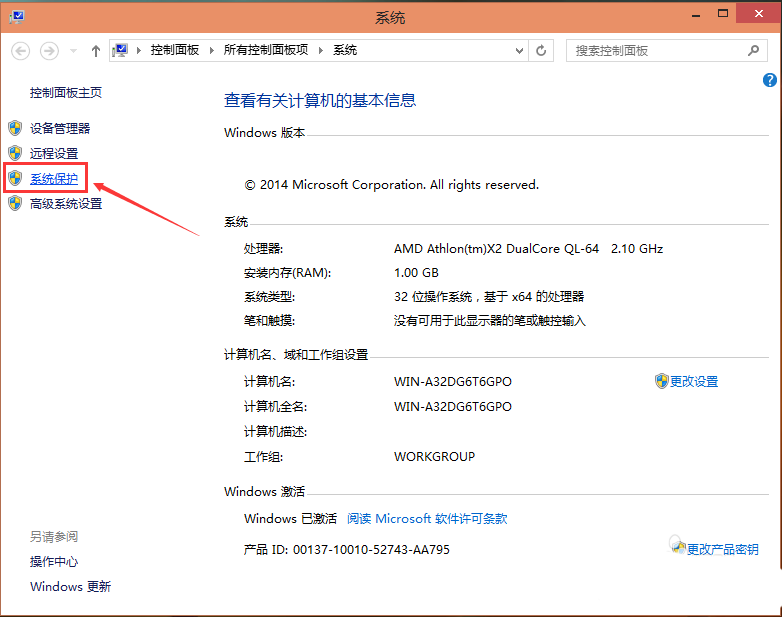The width and height of the screenshot is (782, 617).
Task: Expand the chevron after the computer icon
Action: (139, 50)
